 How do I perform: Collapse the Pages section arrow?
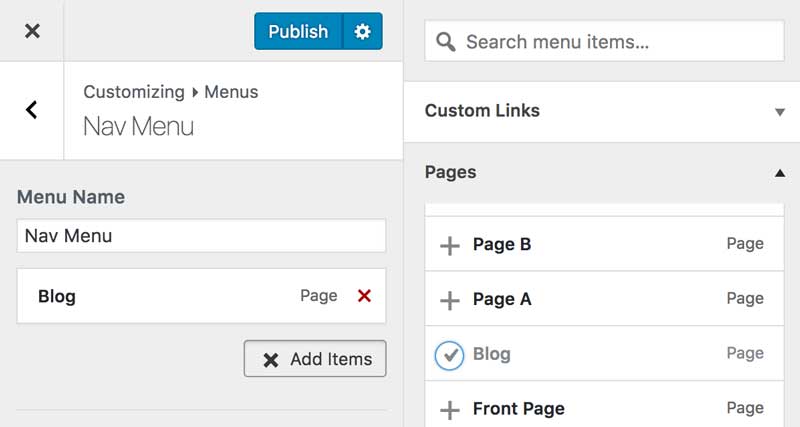[779, 173]
